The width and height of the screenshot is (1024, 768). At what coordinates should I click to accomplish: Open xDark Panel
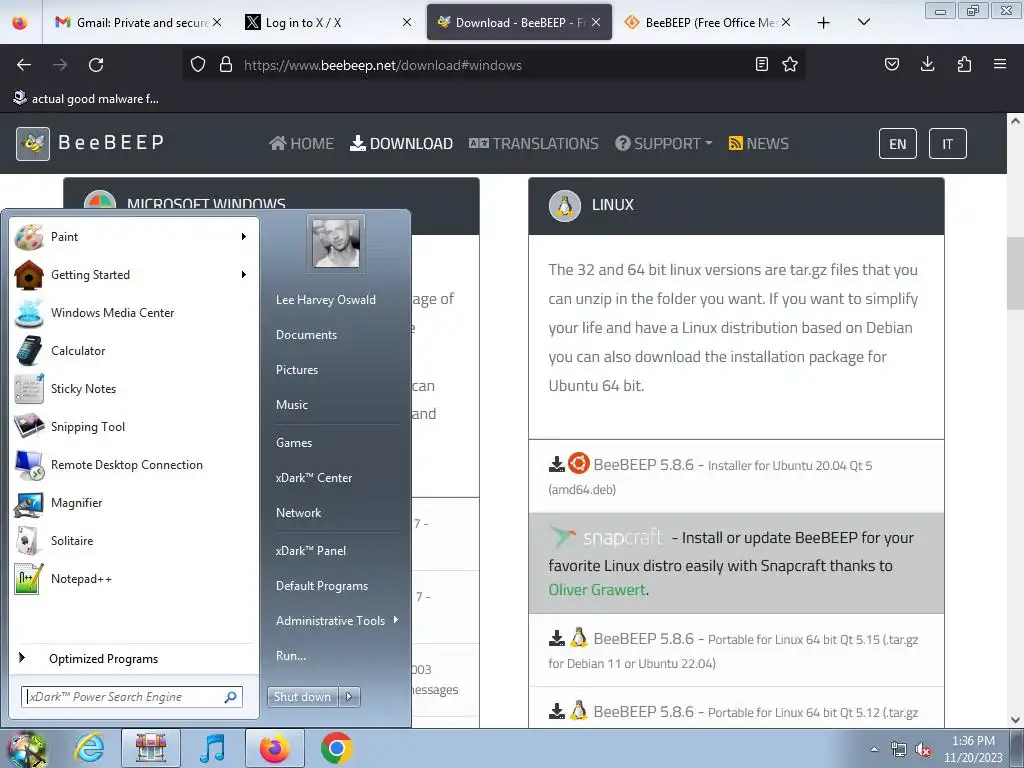point(311,551)
